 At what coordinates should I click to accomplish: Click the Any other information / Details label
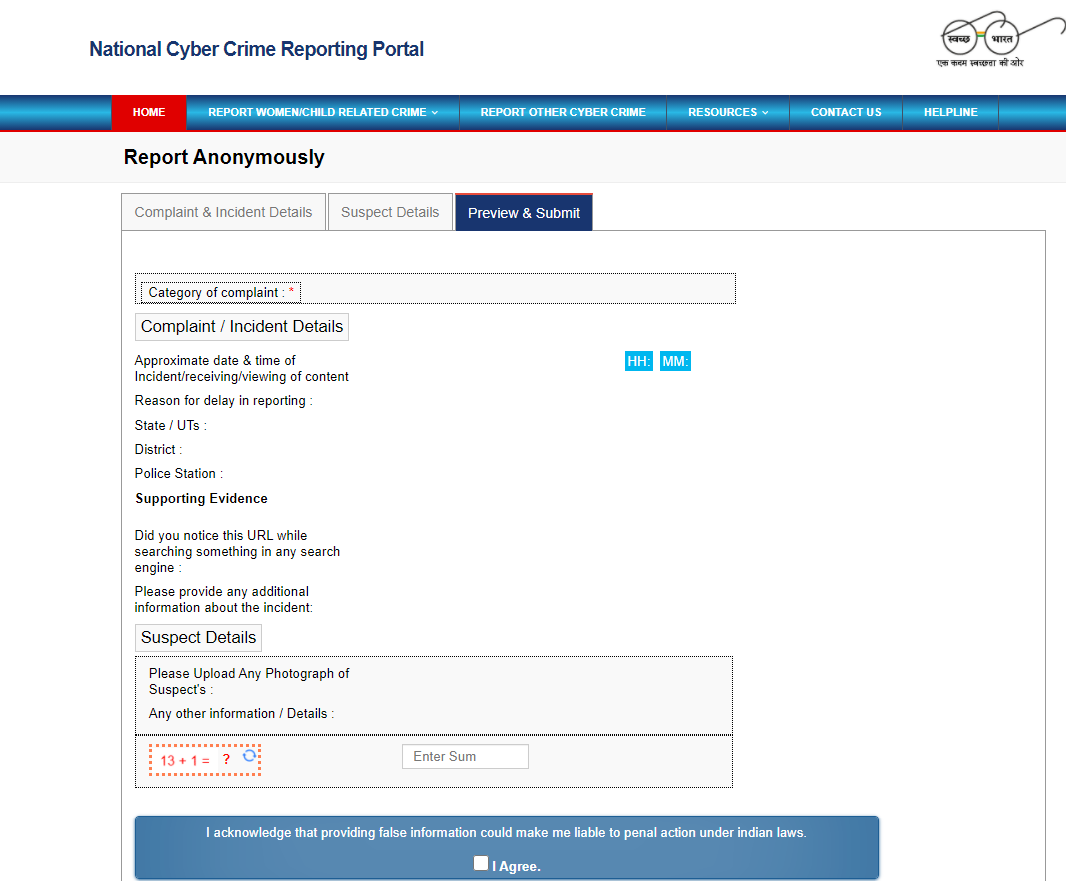(241, 713)
